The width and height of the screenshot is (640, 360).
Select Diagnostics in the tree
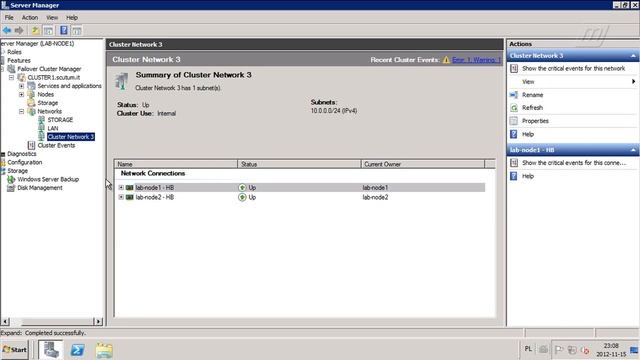click(x=22, y=154)
